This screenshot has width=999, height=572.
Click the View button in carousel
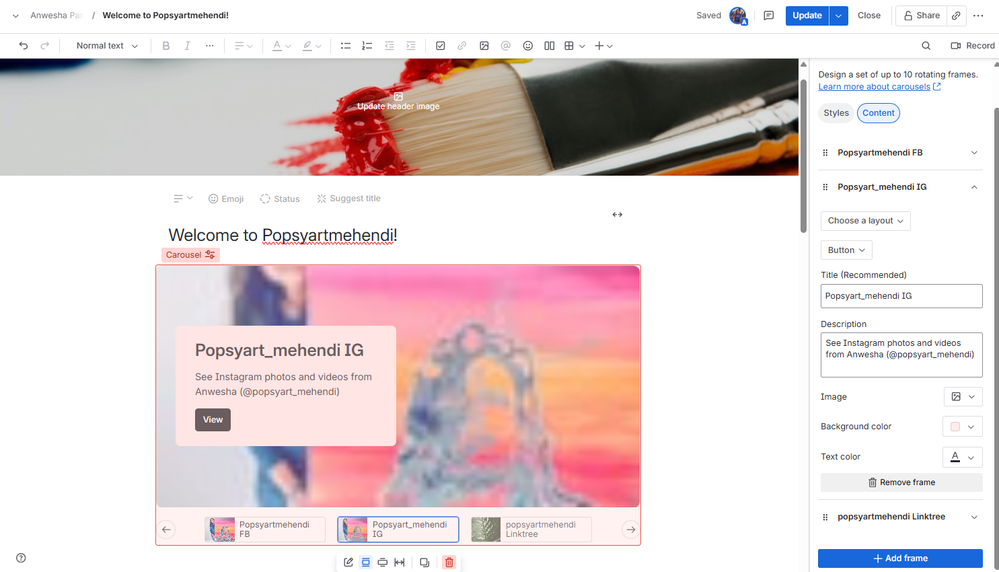pos(213,420)
